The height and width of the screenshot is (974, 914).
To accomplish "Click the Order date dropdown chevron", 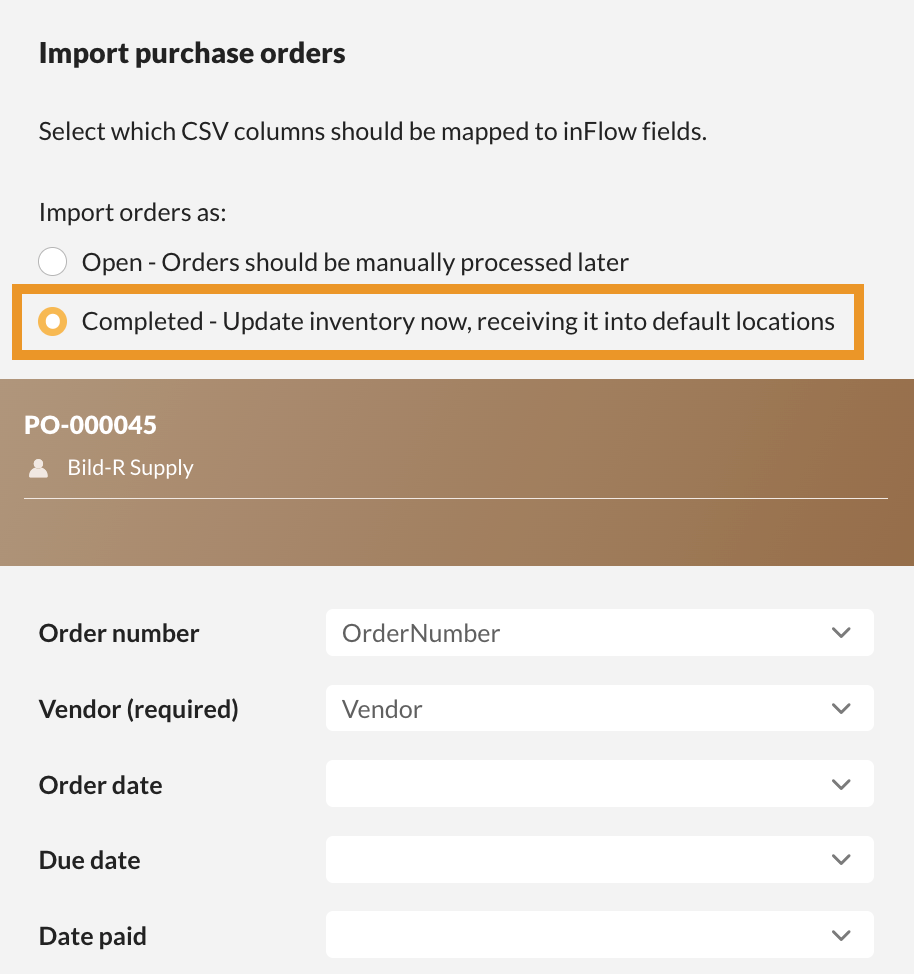I will tap(841, 784).
